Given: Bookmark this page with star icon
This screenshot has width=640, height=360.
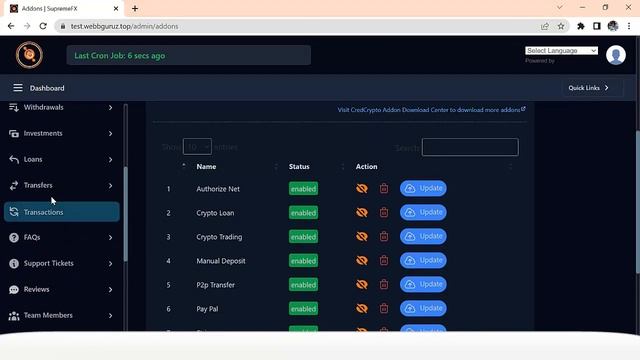Looking at the screenshot, I should pos(561,26).
